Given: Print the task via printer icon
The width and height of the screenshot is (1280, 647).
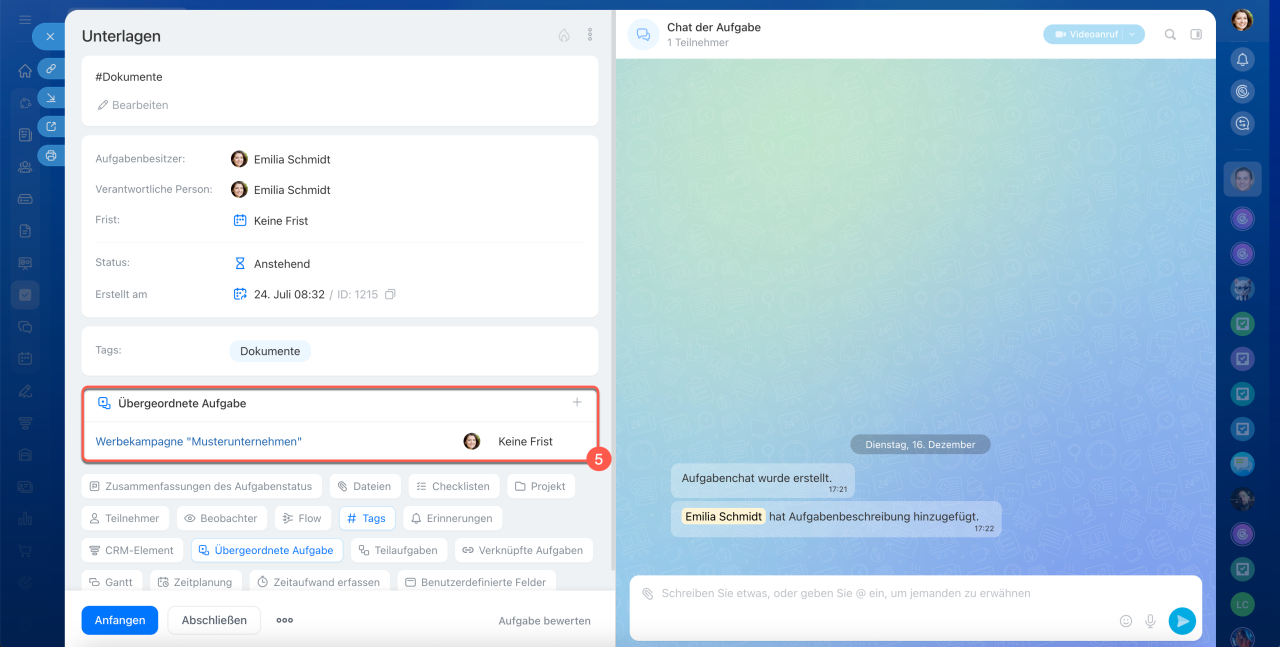Looking at the screenshot, I should pyautogui.click(x=51, y=156).
